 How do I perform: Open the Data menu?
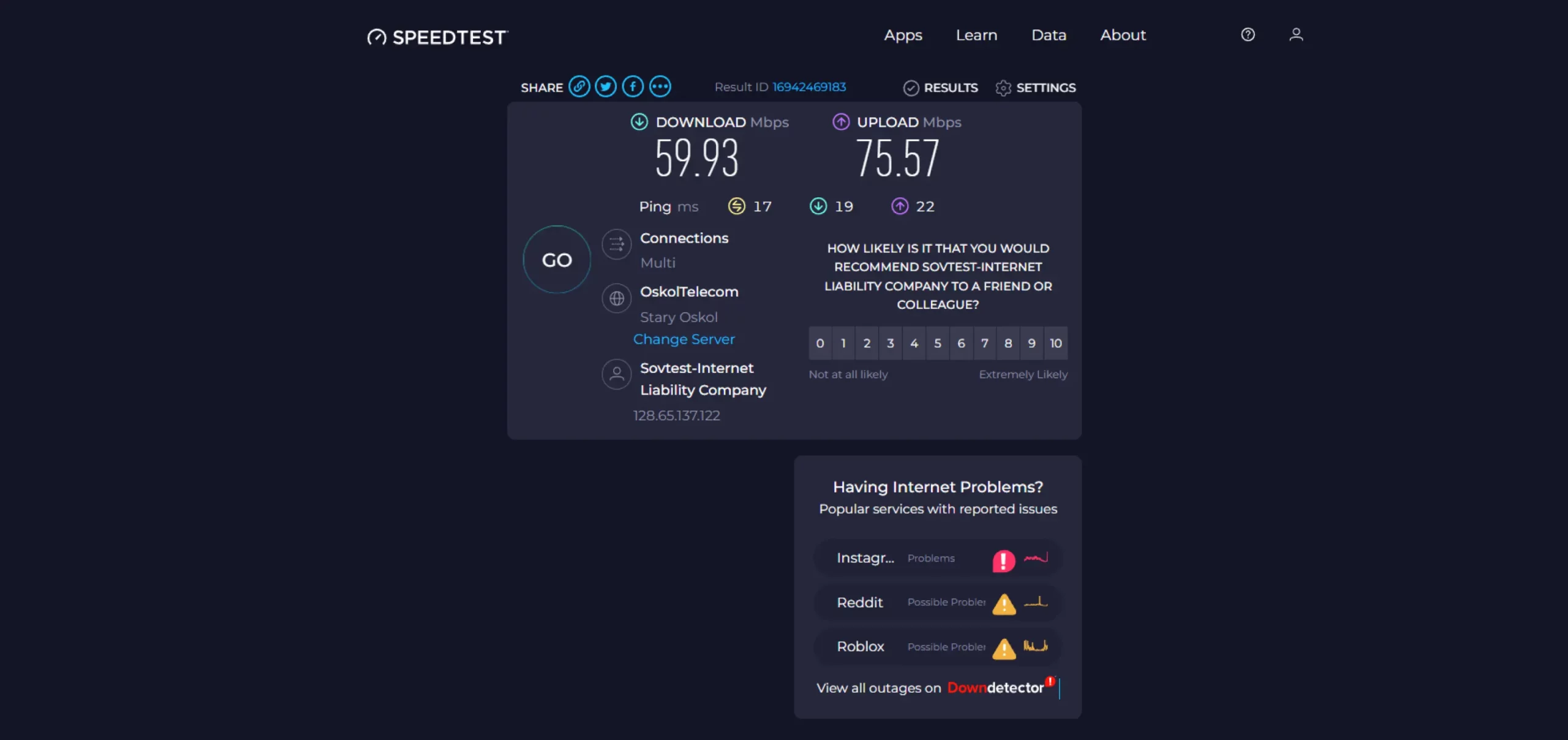pyautogui.click(x=1049, y=36)
